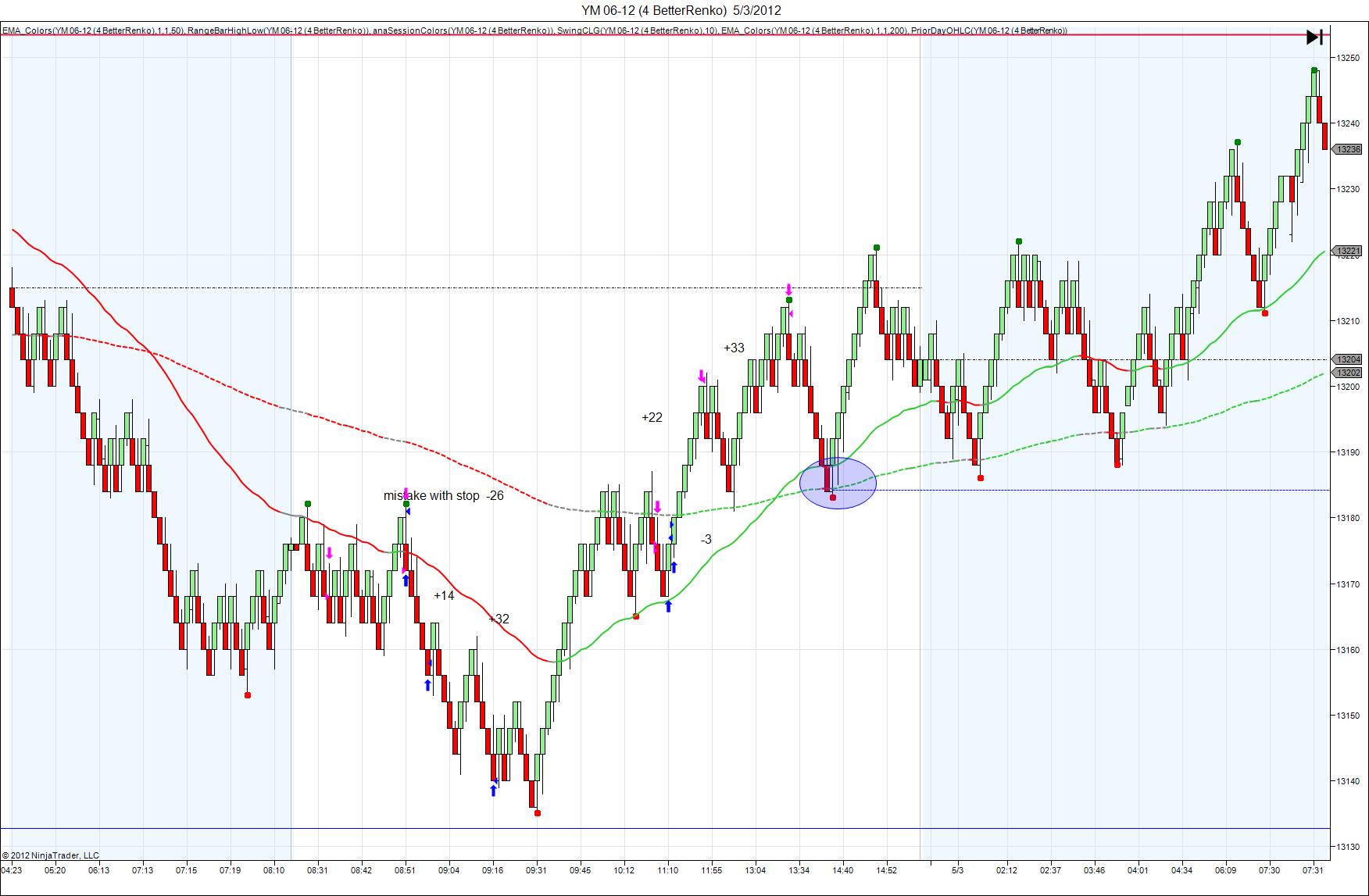Click the © 2012 NinjaTrader, LLC text
The height and width of the screenshot is (896, 1369).
pos(51,855)
